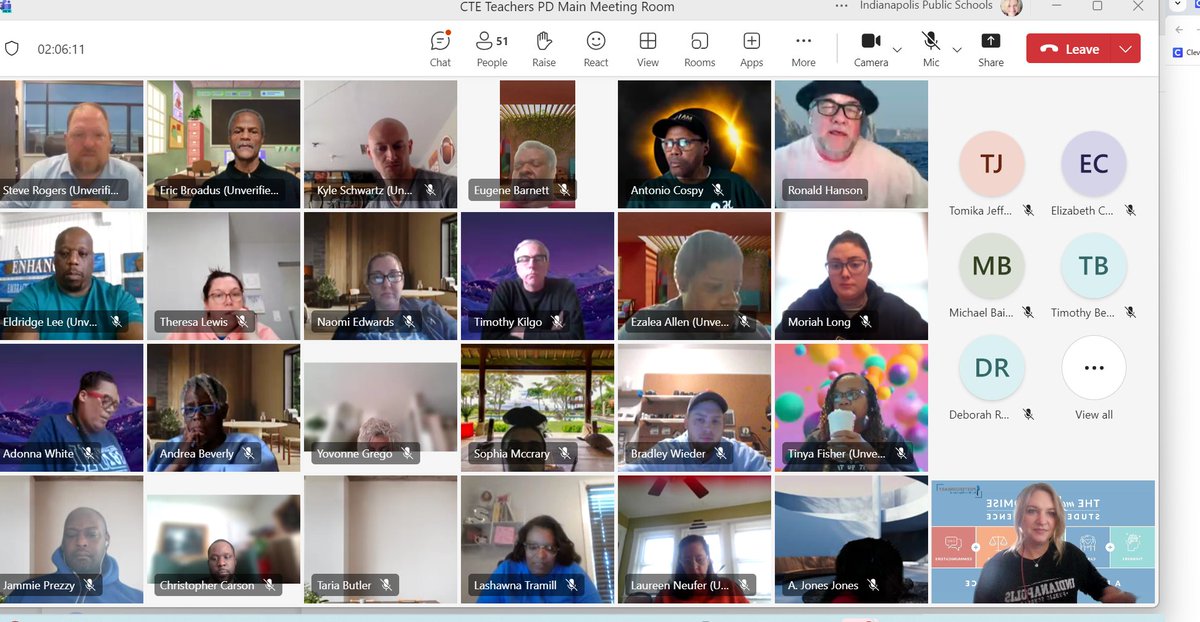
Task: Show the People participants list
Action: coord(492,48)
